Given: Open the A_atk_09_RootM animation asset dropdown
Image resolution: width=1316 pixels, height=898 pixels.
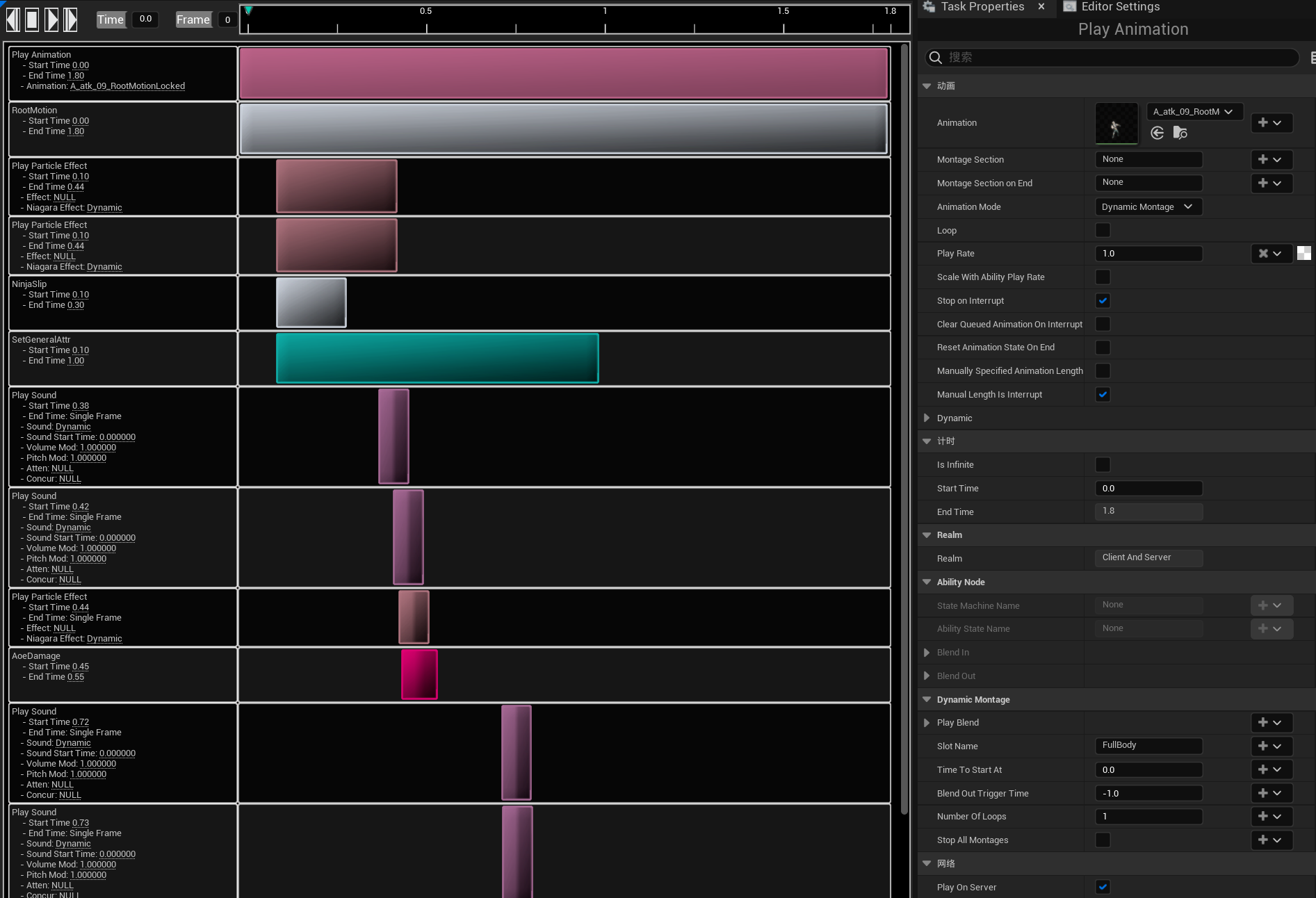Looking at the screenshot, I should (1194, 112).
